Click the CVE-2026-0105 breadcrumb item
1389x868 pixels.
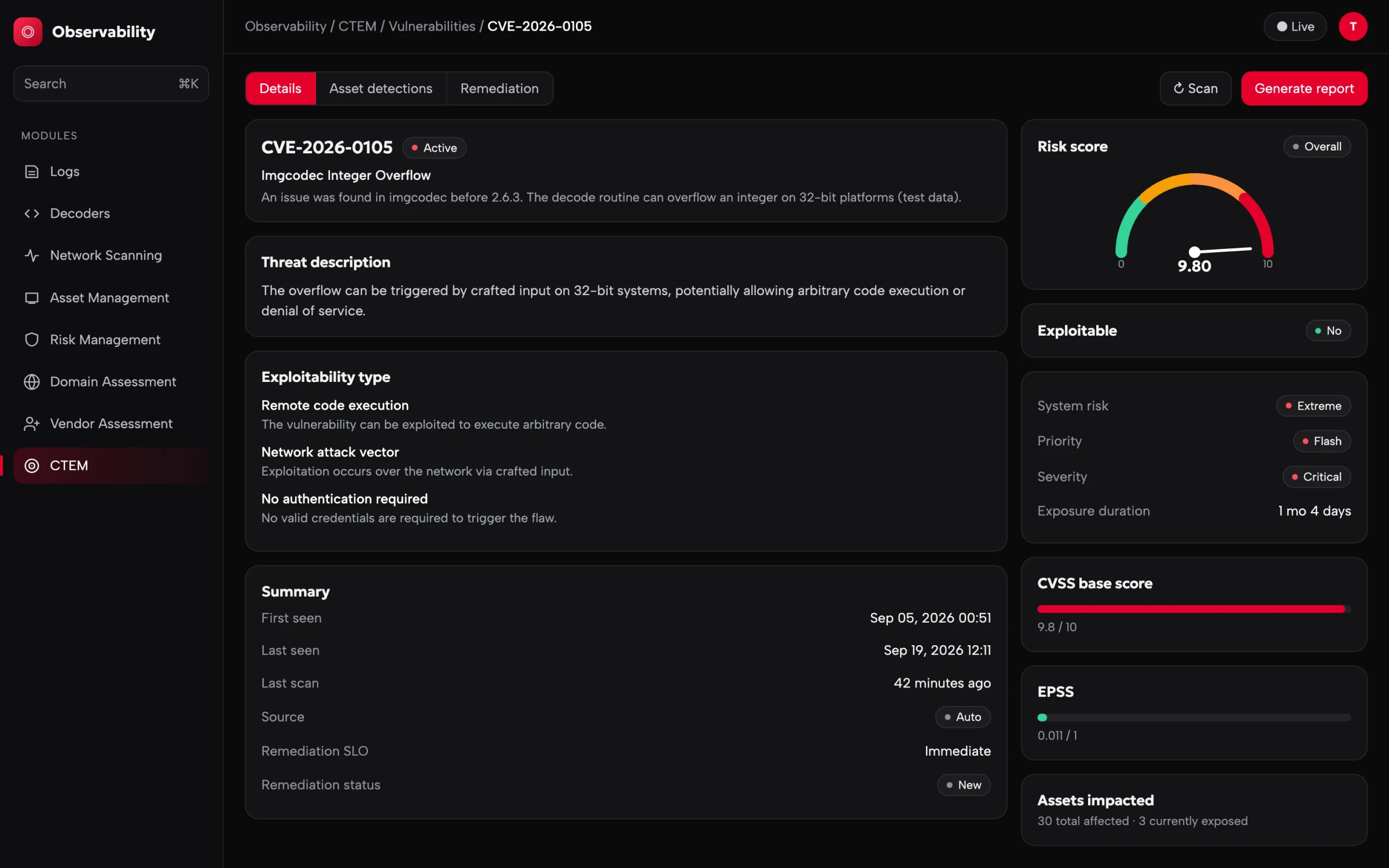[539, 26]
